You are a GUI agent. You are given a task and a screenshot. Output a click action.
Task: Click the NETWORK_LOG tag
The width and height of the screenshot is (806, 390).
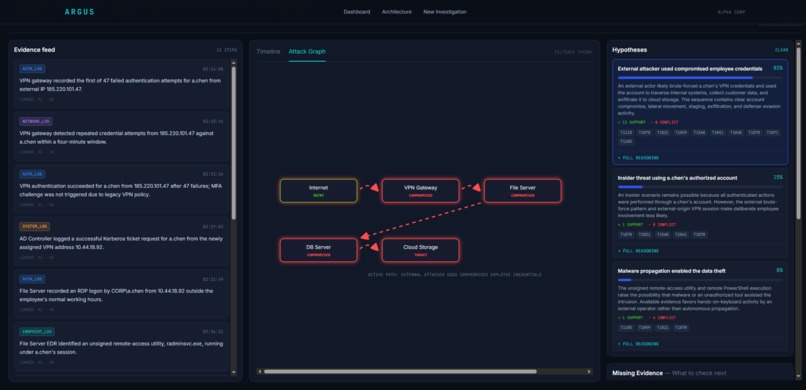point(35,122)
